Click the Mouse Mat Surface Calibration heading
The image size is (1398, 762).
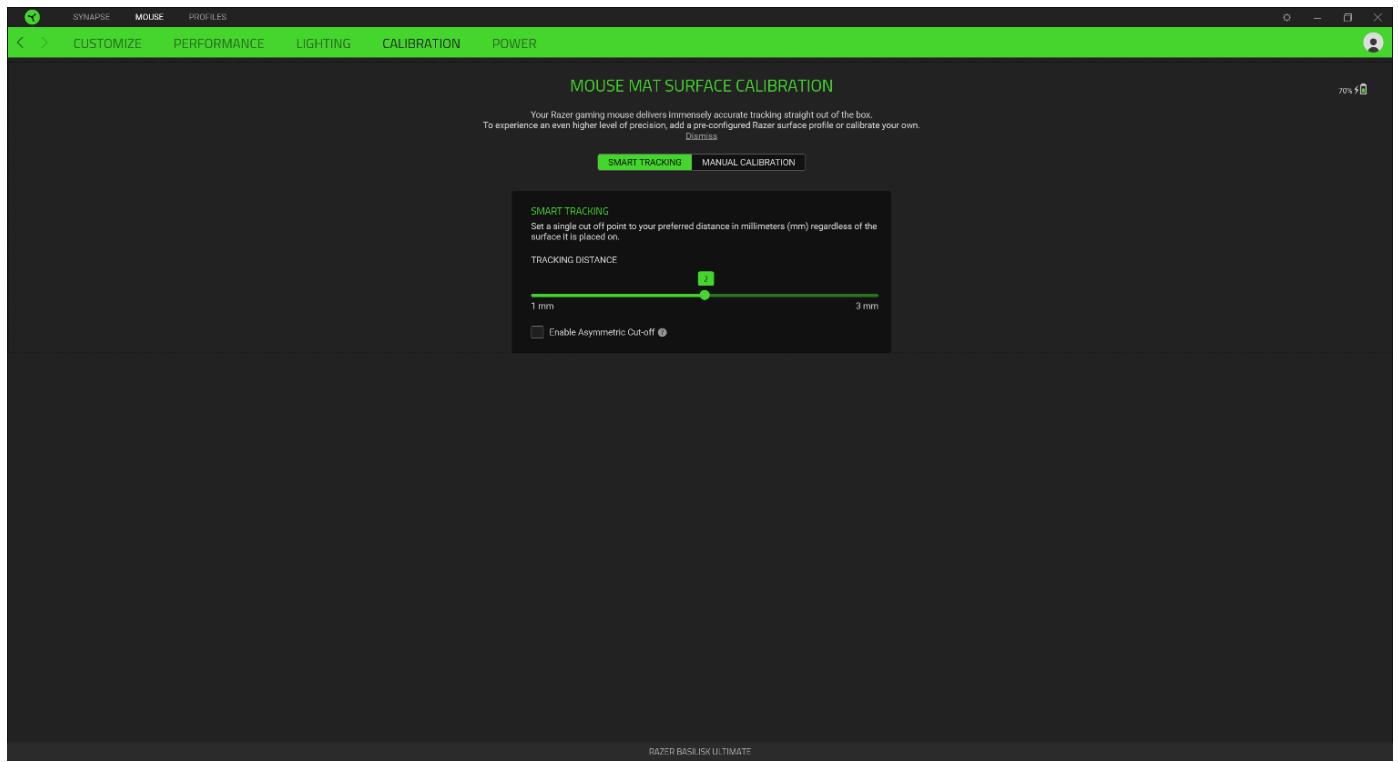[700, 84]
